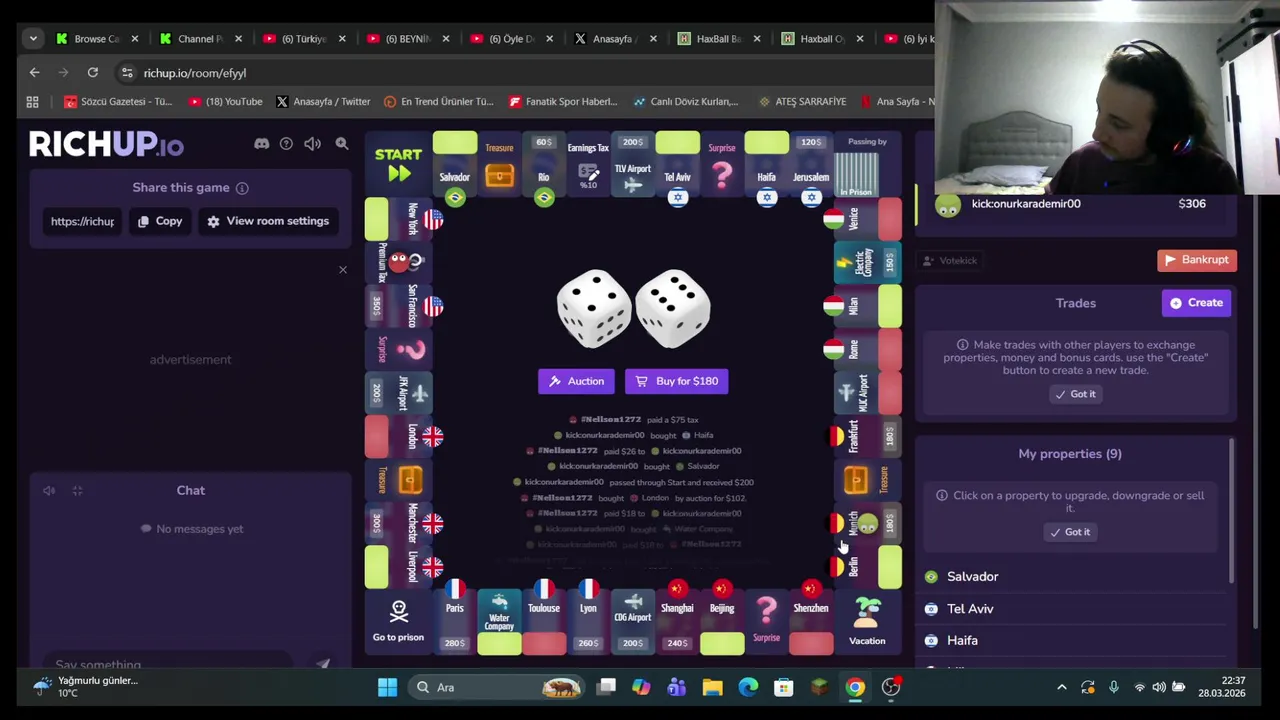The height and width of the screenshot is (720, 1280).
Task: Open Haifa in My properties
Action: coord(1070,641)
